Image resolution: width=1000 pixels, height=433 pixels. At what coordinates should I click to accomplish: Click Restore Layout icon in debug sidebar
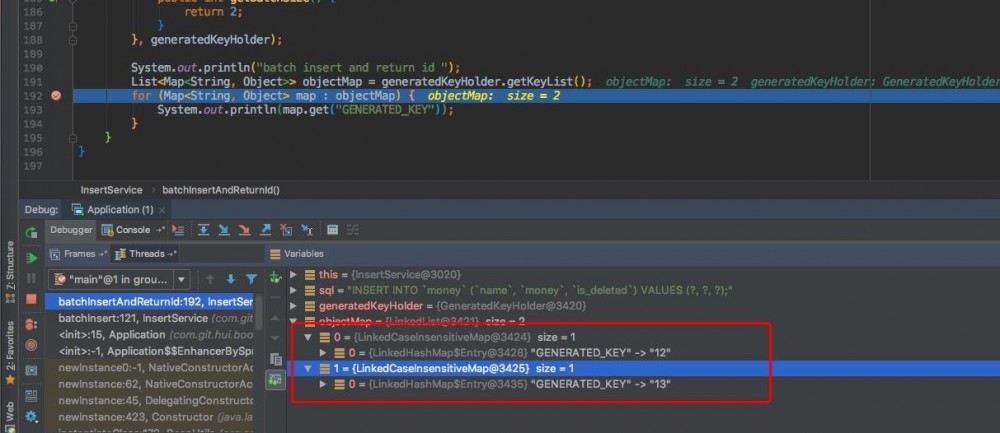pos(31,396)
